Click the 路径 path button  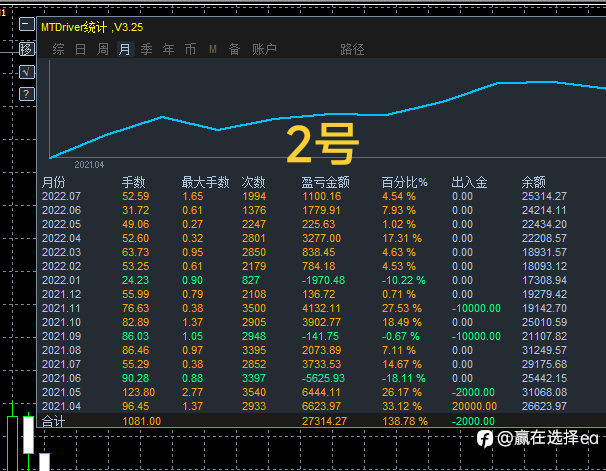coord(352,49)
